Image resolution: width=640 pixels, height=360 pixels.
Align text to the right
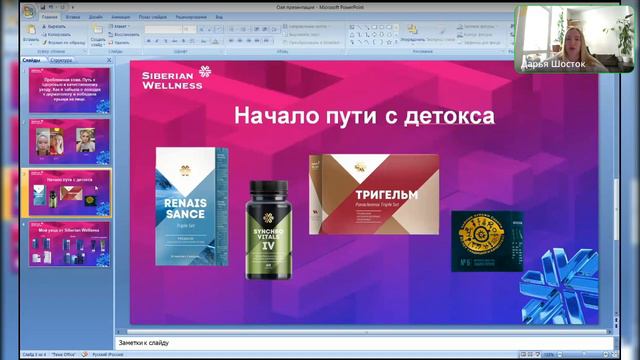[x=249, y=41]
